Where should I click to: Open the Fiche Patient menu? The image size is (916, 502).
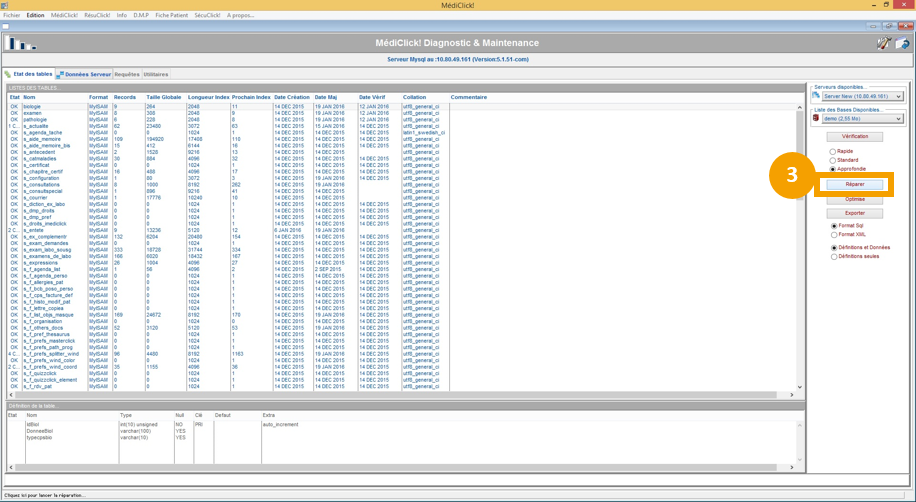pos(171,15)
